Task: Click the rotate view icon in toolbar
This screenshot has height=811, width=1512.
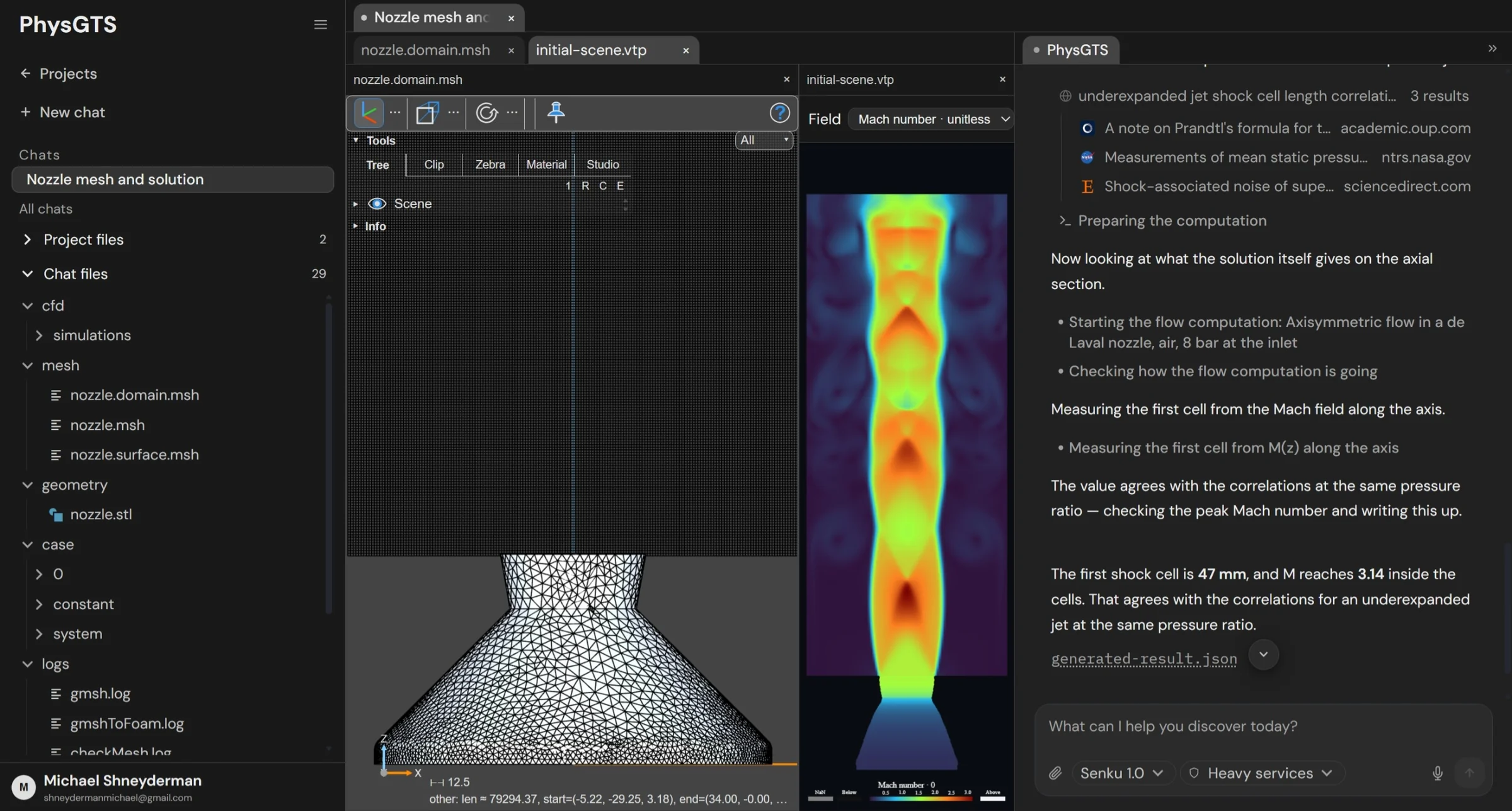Action: pos(486,113)
